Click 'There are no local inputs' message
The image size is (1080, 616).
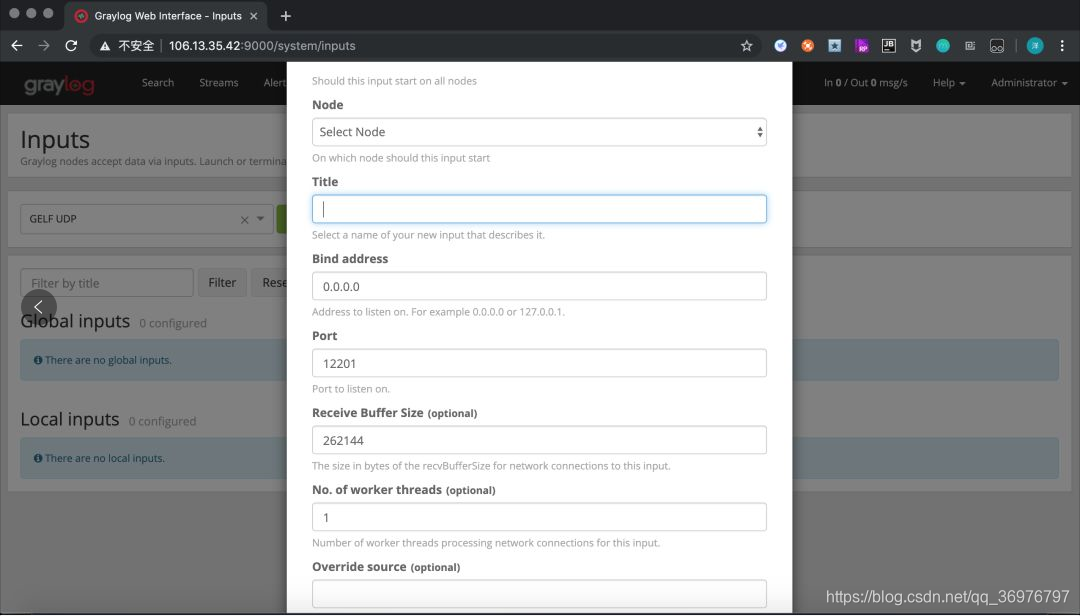point(105,458)
